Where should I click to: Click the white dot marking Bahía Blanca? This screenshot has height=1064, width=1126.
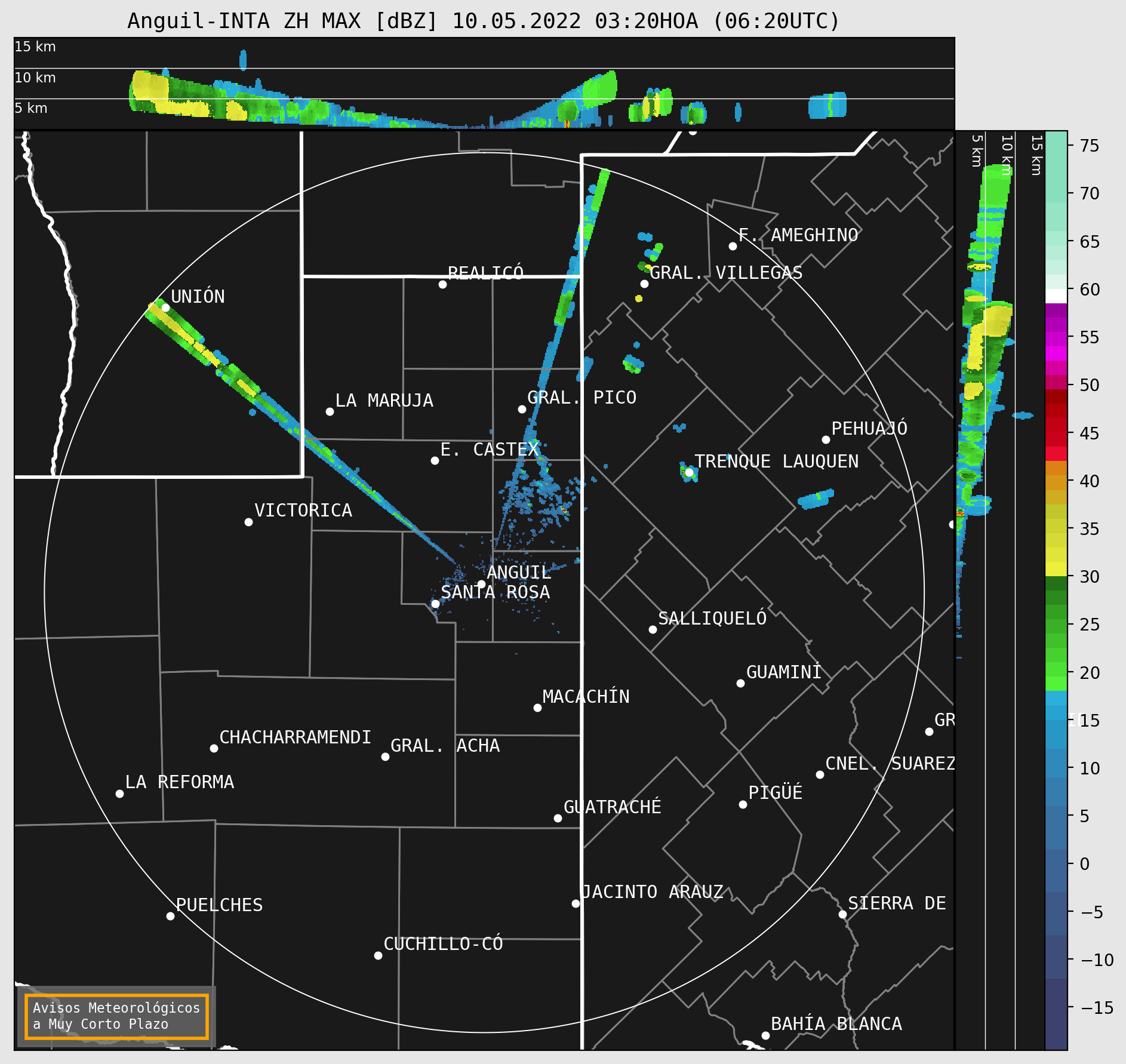tap(765, 1035)
